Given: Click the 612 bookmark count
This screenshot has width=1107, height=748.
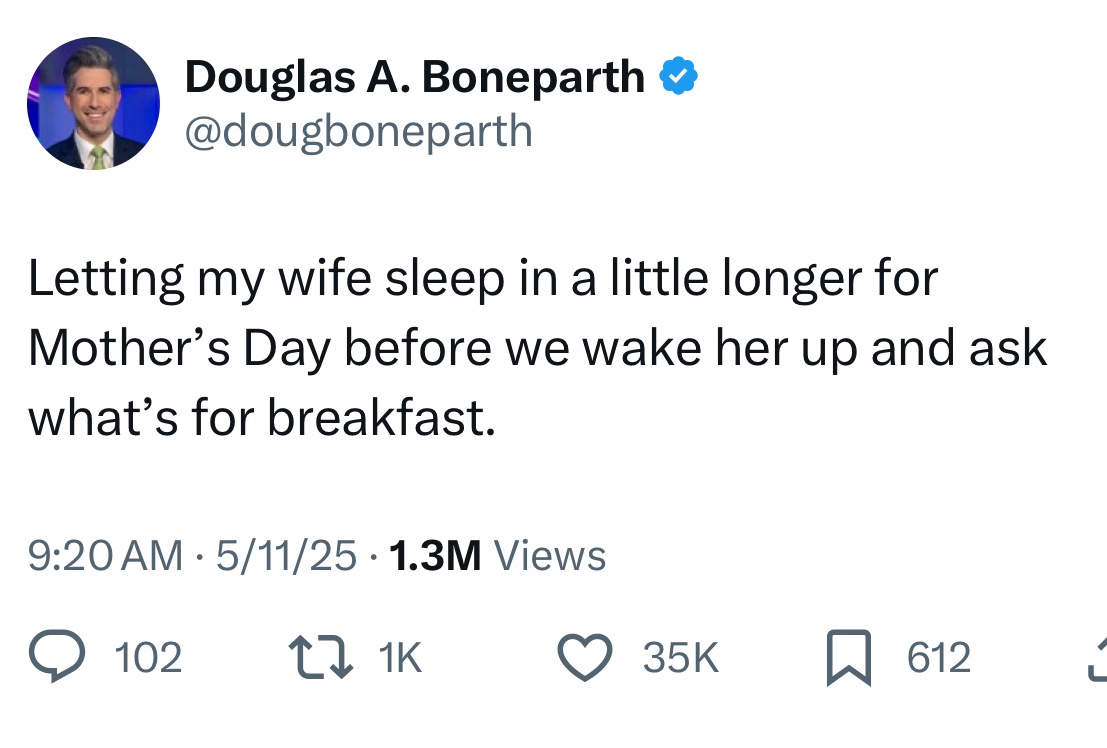Looking at the screenshot, I should click(937, 658).
